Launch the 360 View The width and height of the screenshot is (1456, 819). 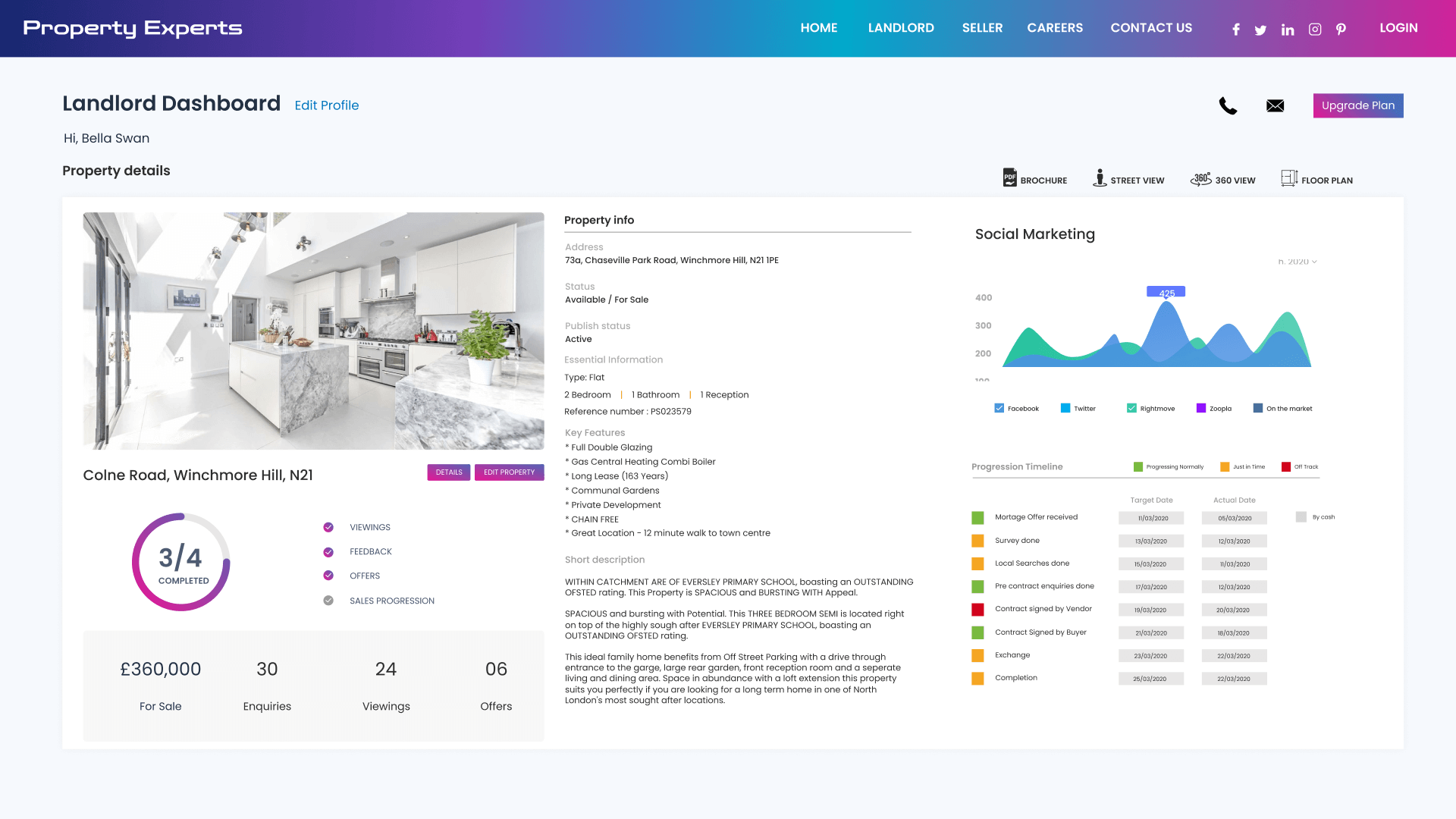1200,179
